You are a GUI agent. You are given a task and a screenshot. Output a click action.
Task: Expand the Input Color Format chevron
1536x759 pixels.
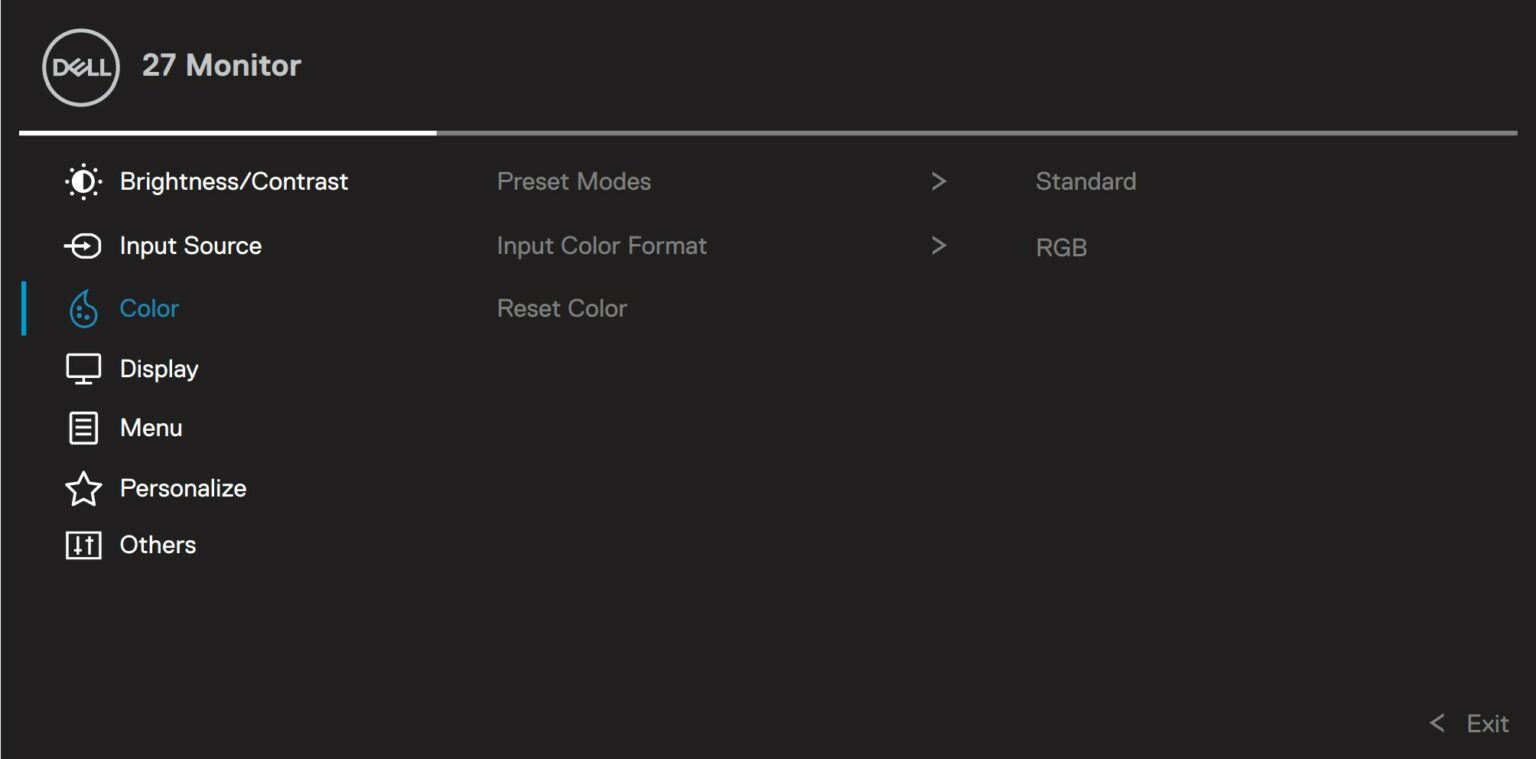[x=938, y=245]
